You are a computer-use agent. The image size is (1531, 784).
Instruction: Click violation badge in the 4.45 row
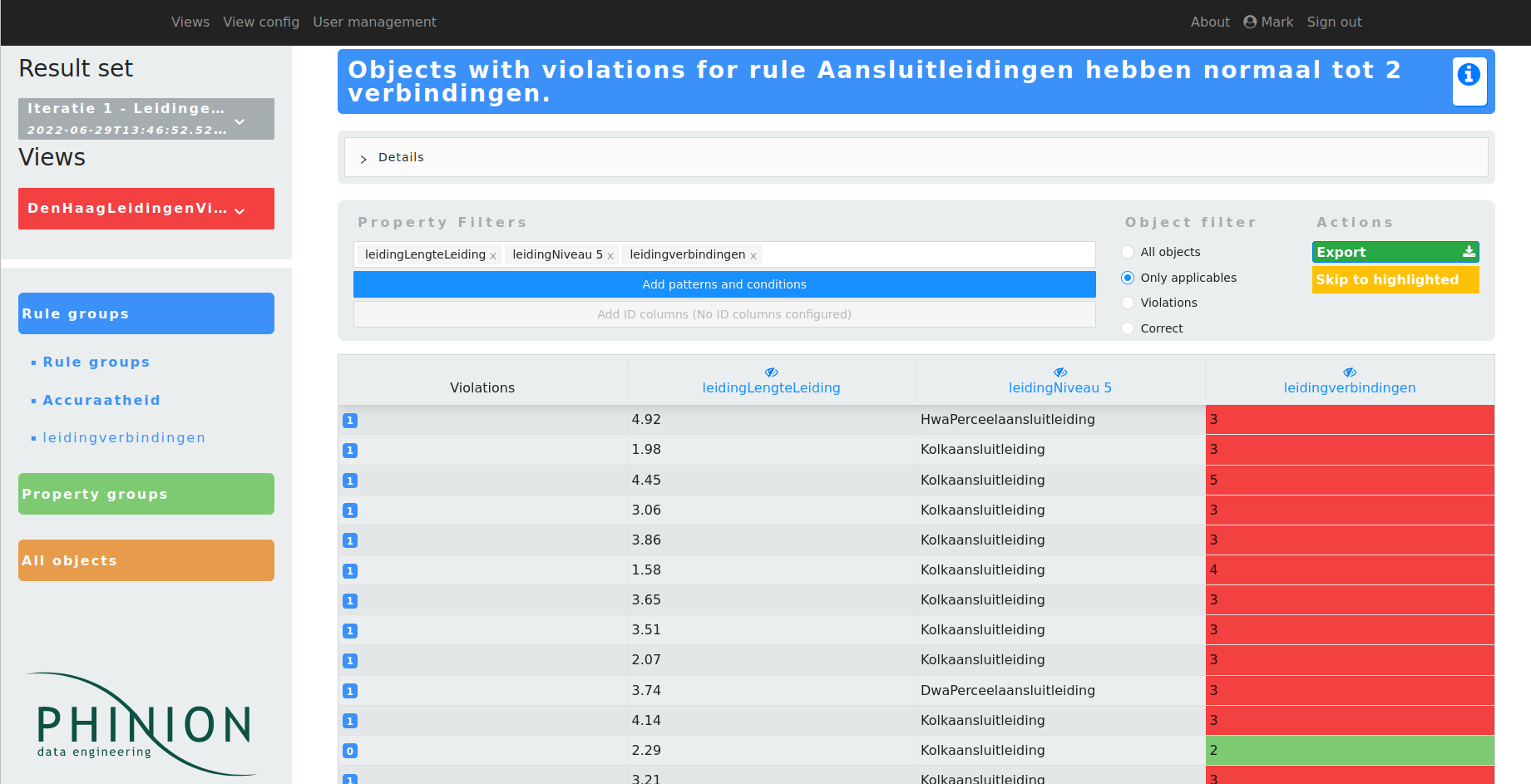pos(350,481)
